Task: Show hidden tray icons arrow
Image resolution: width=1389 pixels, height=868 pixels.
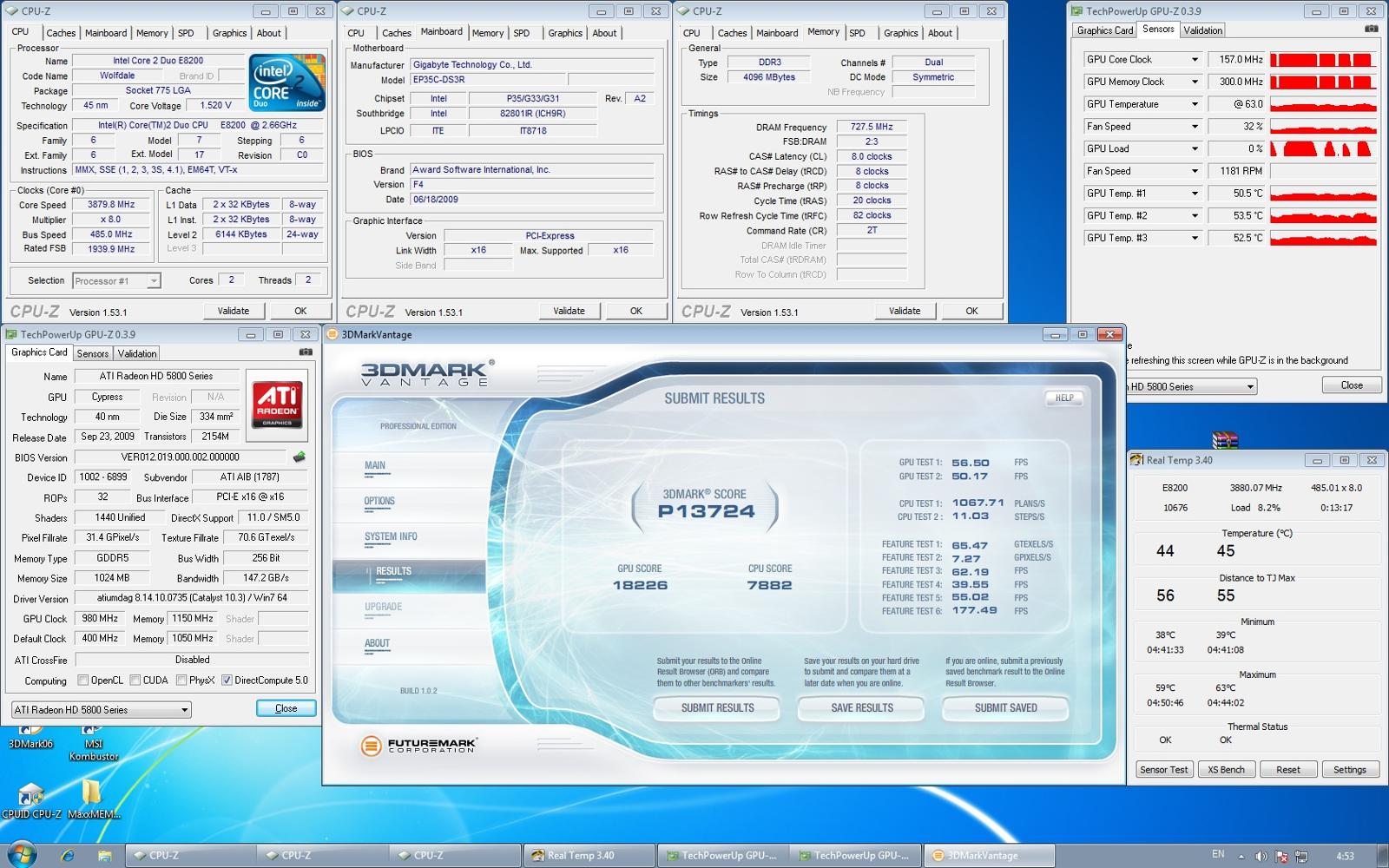Action: pyautogui.click(x=1241, y=857)
